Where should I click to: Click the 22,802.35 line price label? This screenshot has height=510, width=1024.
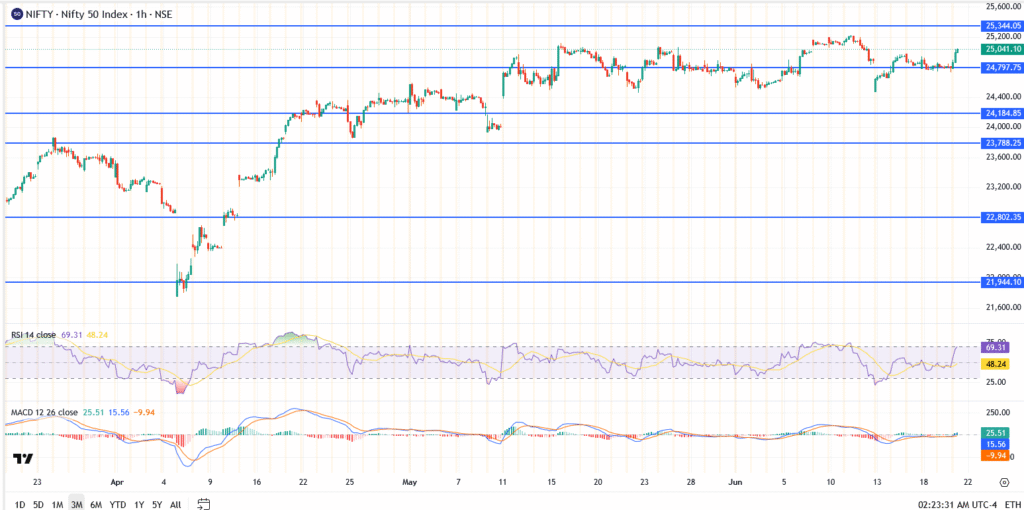1003,217
